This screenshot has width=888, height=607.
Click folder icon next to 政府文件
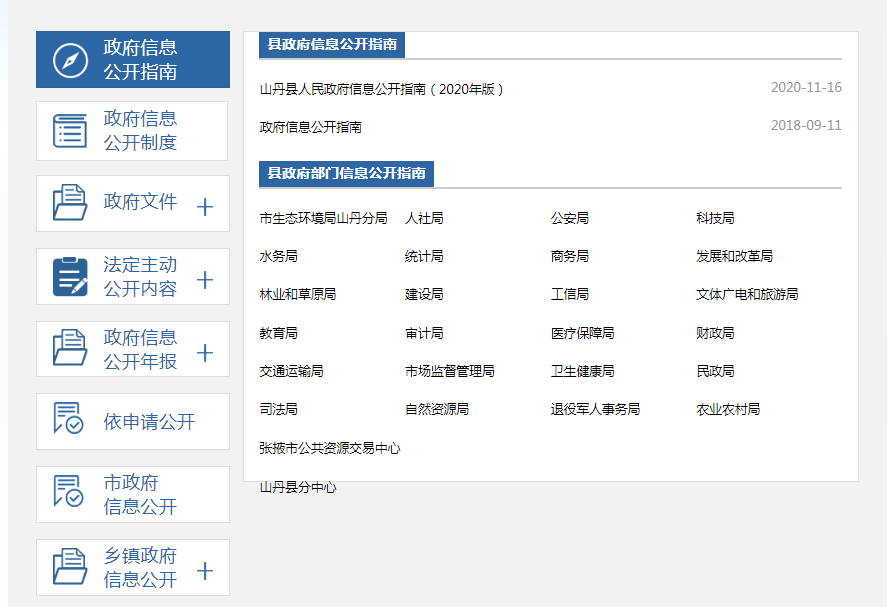70,202
